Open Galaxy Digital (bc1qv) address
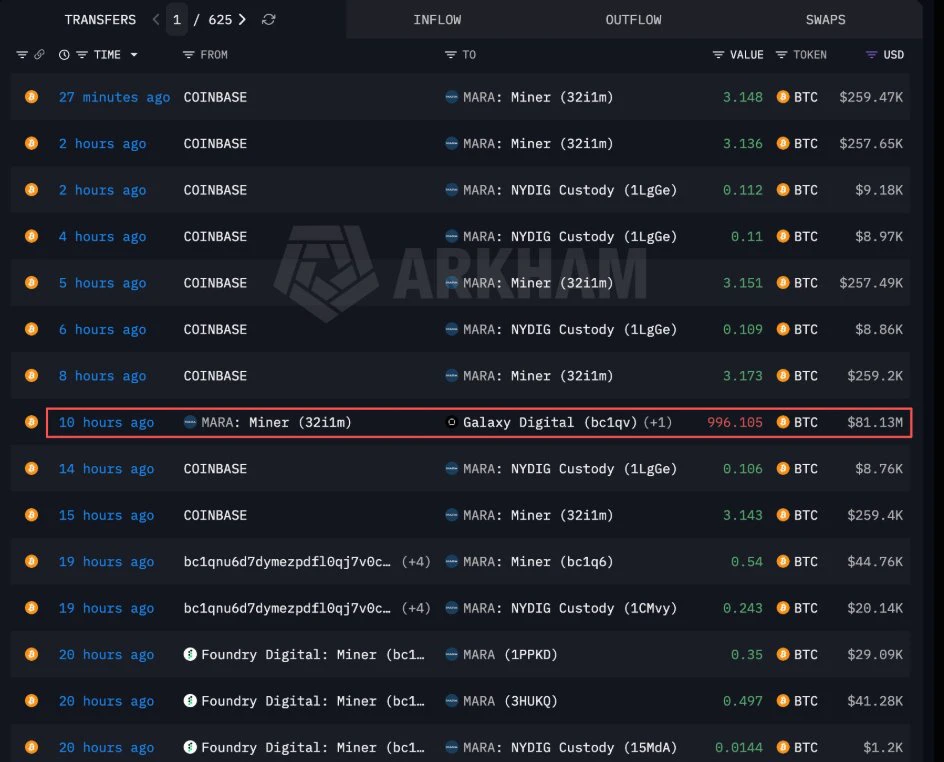The image size is (944, 762). [x=550, y=423]
